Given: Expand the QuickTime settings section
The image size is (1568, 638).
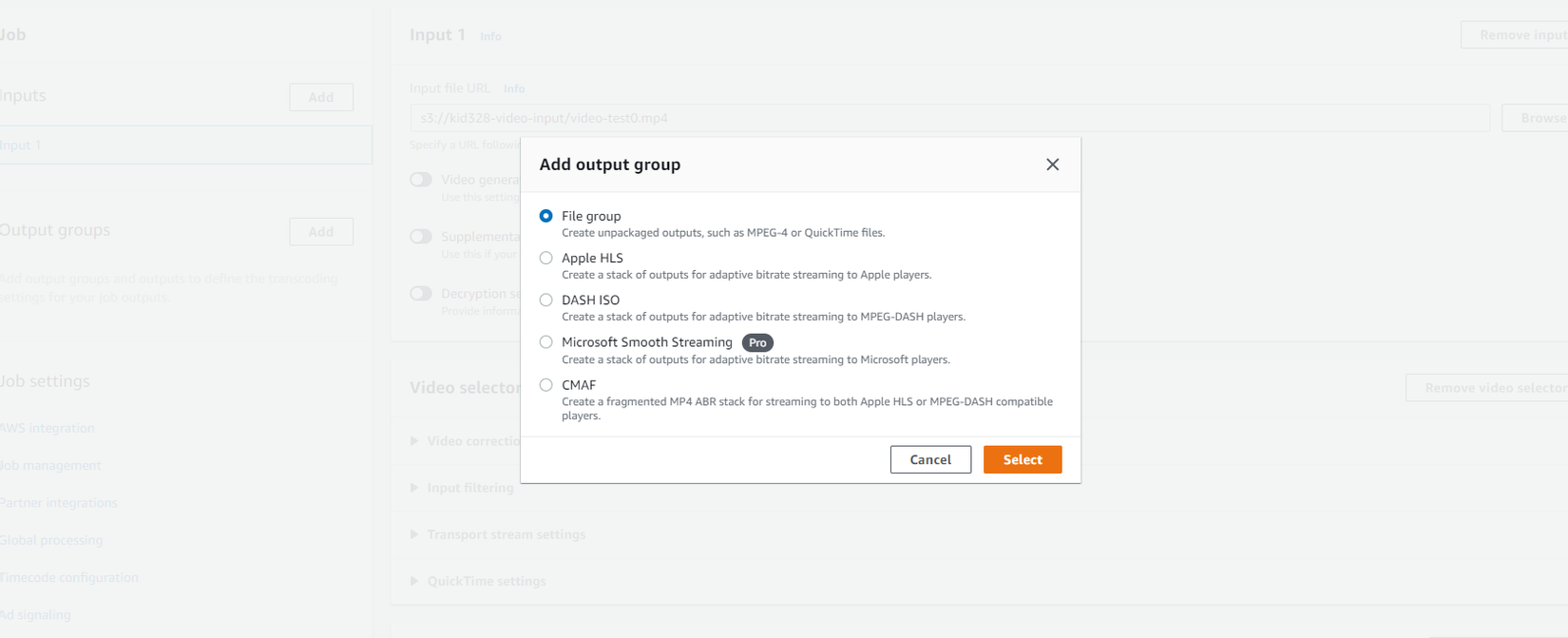Looking at the screenshot, I should tap(486, 581).
